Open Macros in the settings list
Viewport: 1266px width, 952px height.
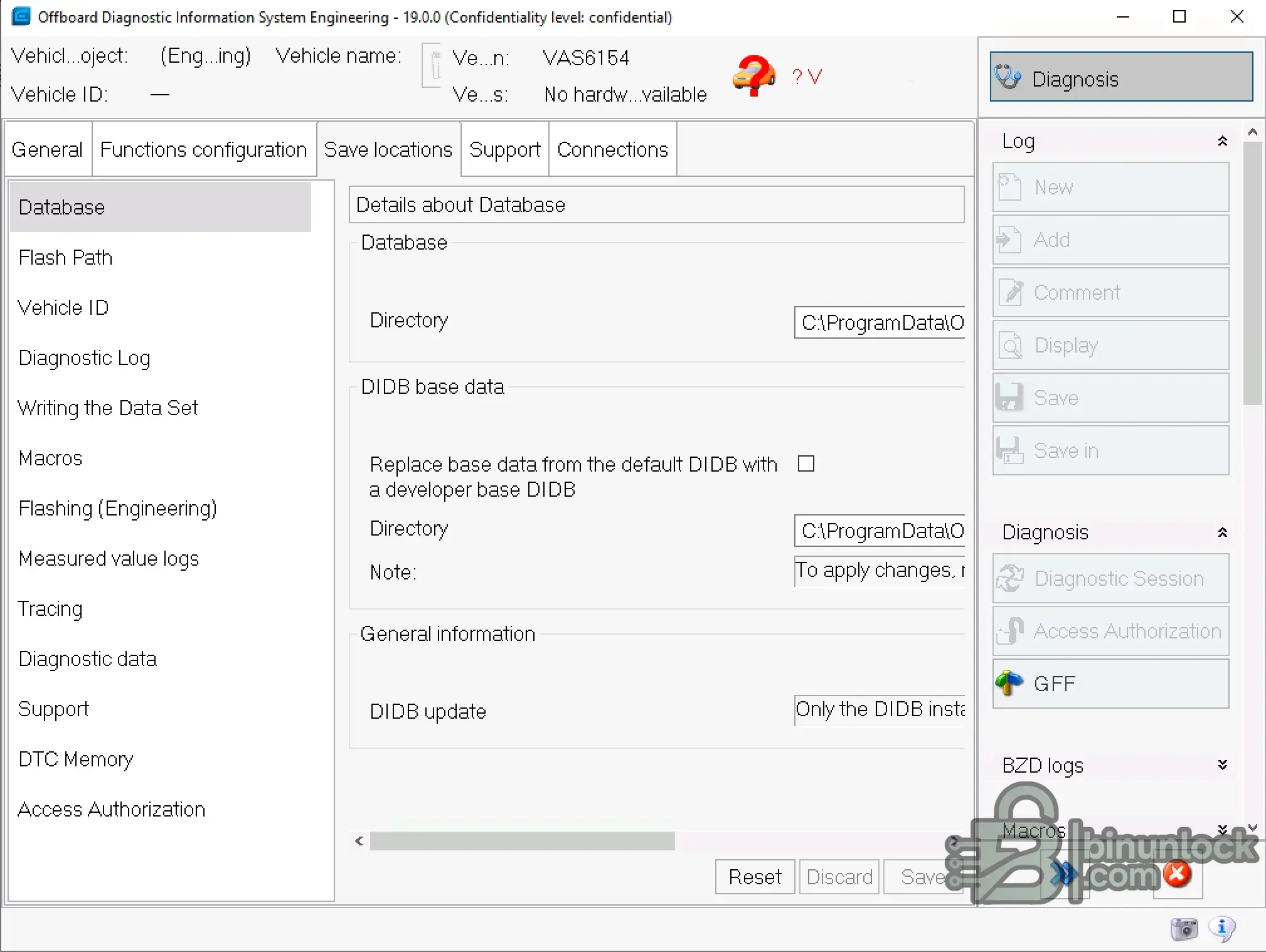161,458
